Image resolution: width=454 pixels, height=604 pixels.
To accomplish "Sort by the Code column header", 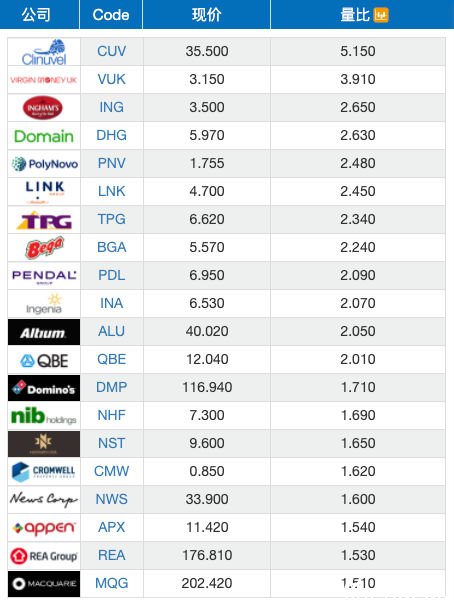I will 111,15.
